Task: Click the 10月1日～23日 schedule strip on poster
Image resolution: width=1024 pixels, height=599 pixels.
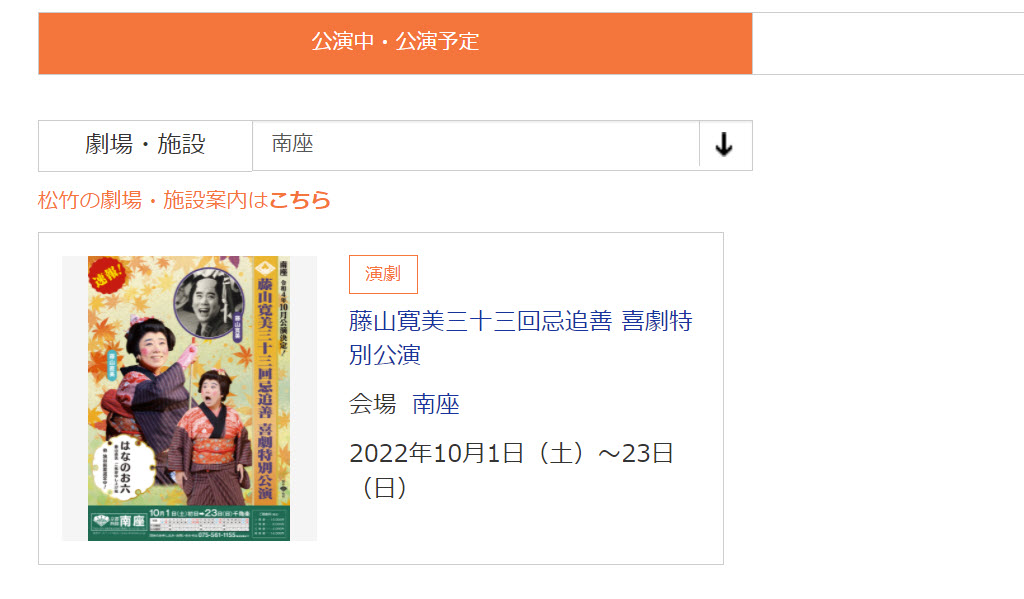Action: click(x=199, y=513)
